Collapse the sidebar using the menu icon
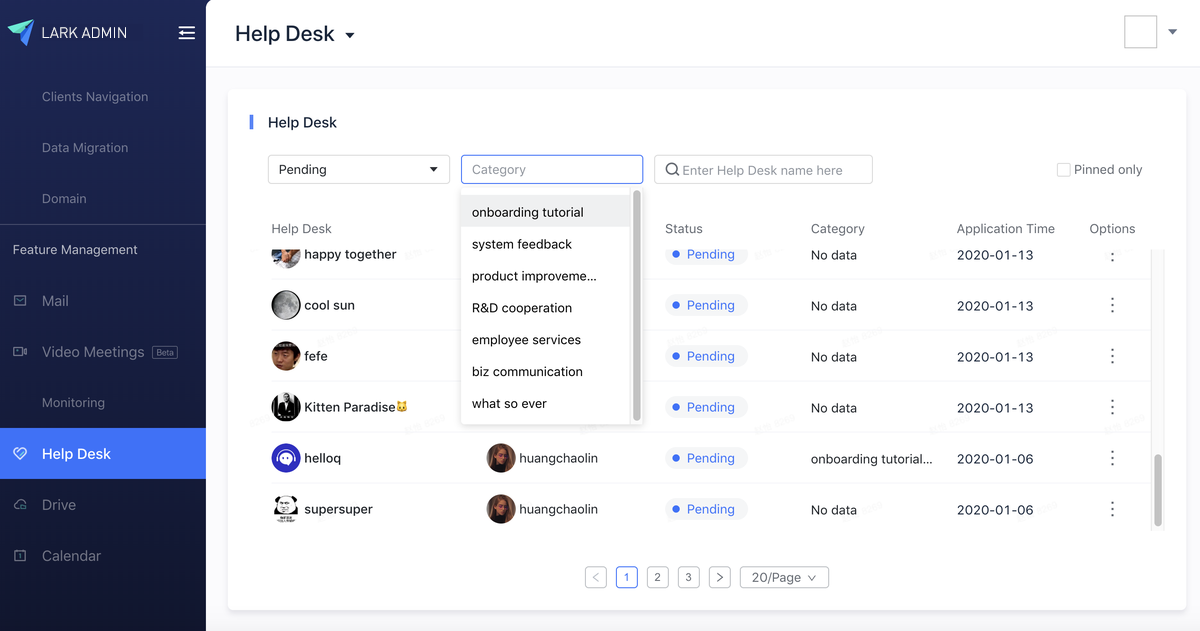 click(x=186, y=33)
